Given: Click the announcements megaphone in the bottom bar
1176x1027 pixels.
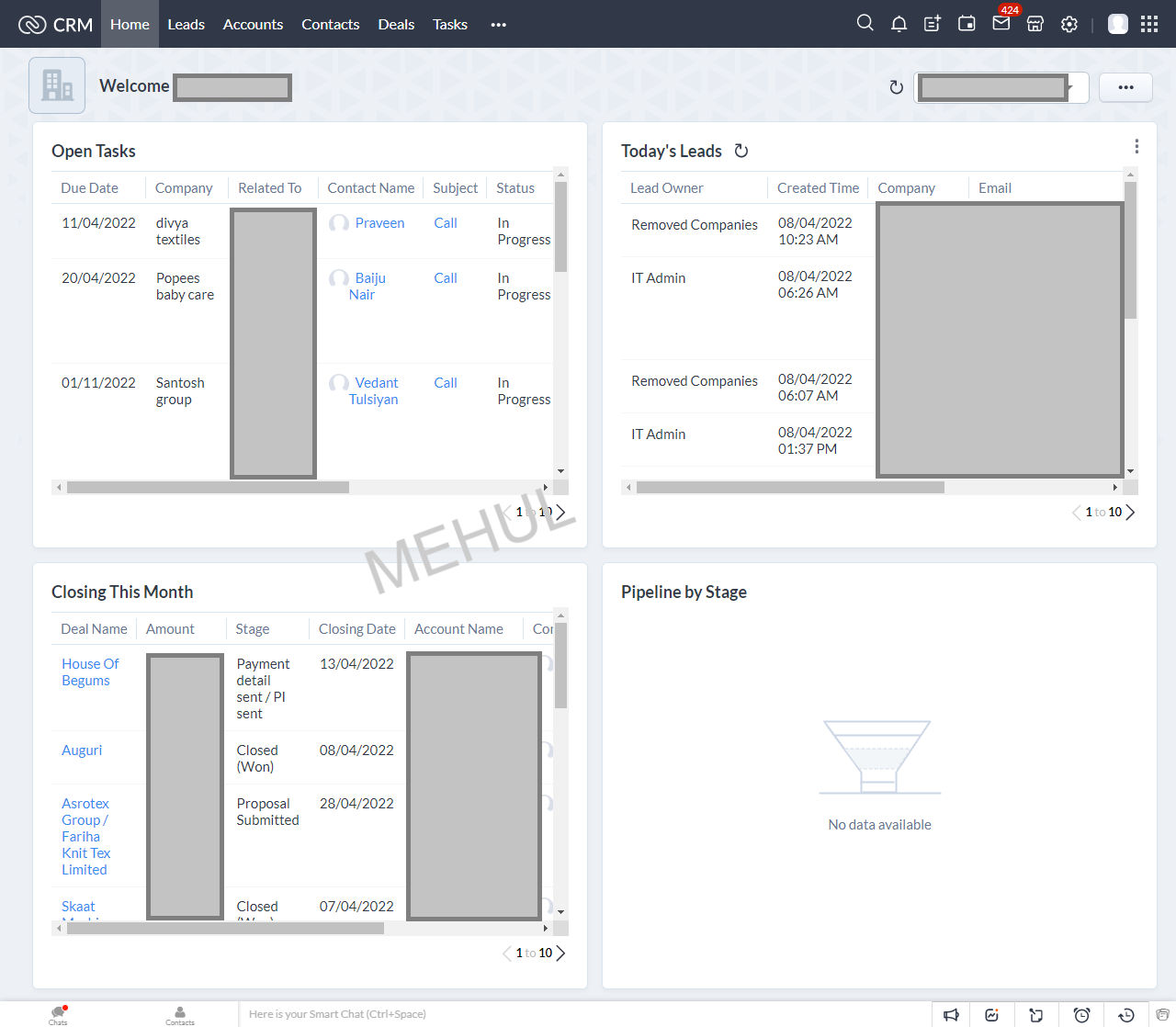Looking at the screenshot, I should point(951,1013).
